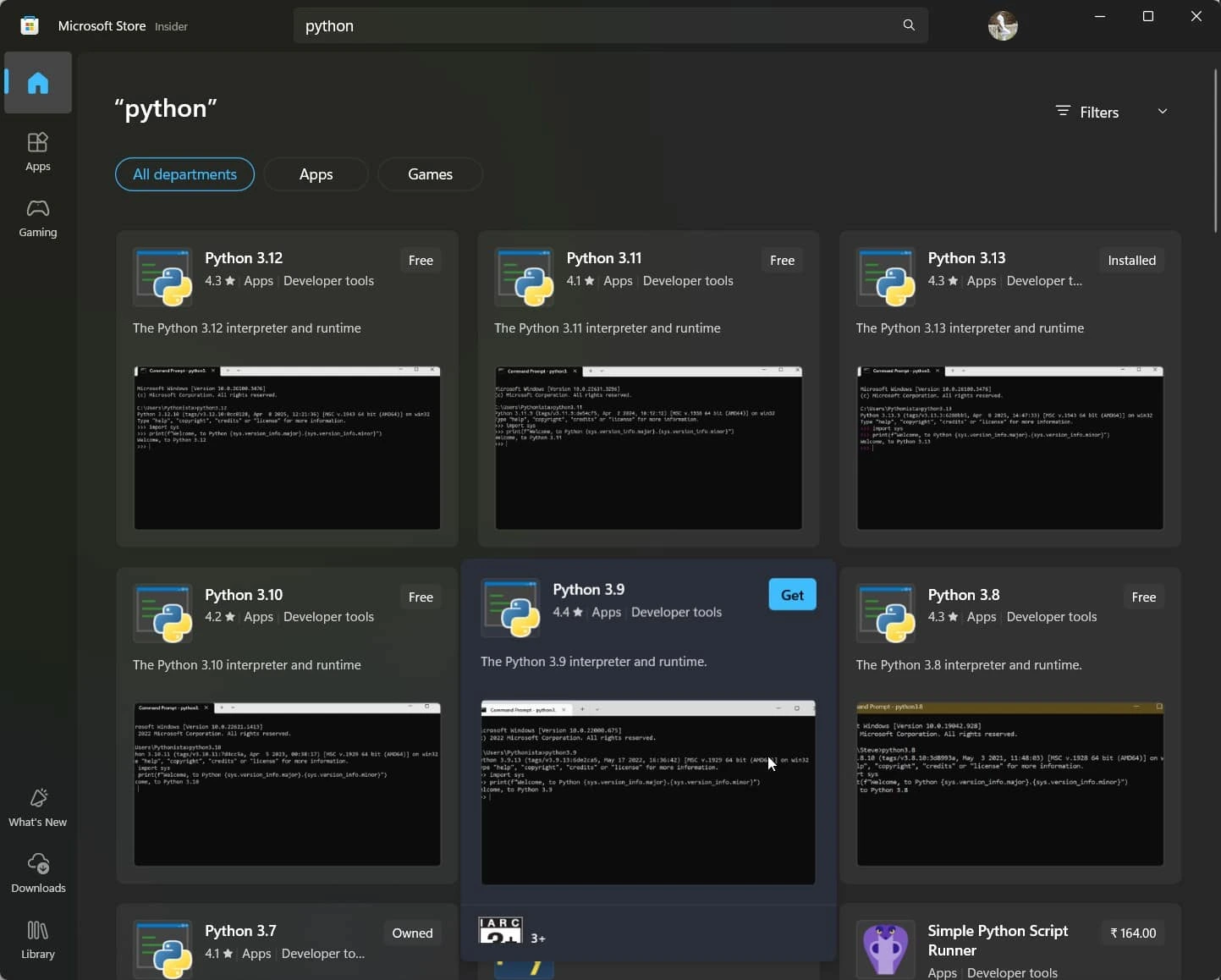Click the Get button for Python 3.9
The width and height of the screenshot is (1221, 980).
point(792,595)
